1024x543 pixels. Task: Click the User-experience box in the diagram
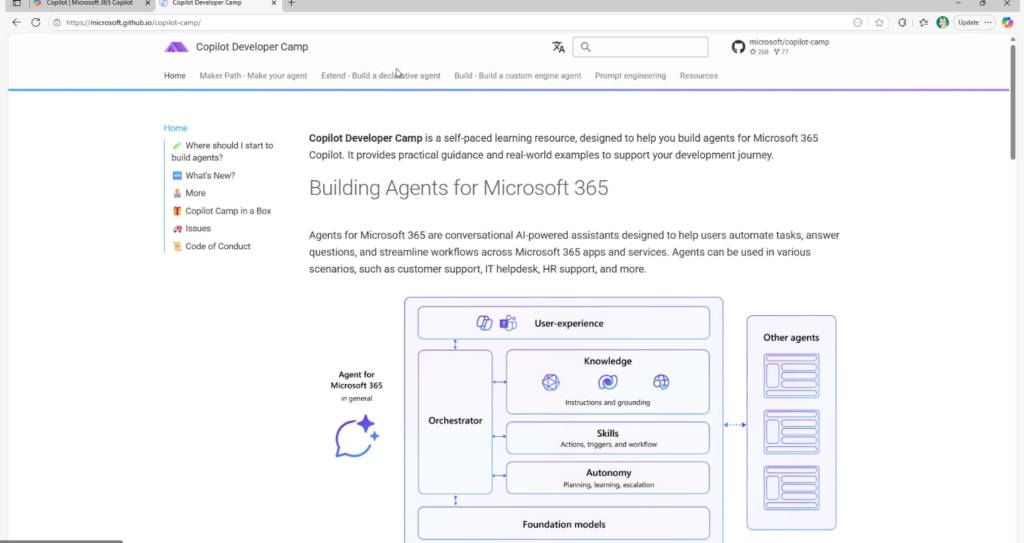(x=564, y=323)
